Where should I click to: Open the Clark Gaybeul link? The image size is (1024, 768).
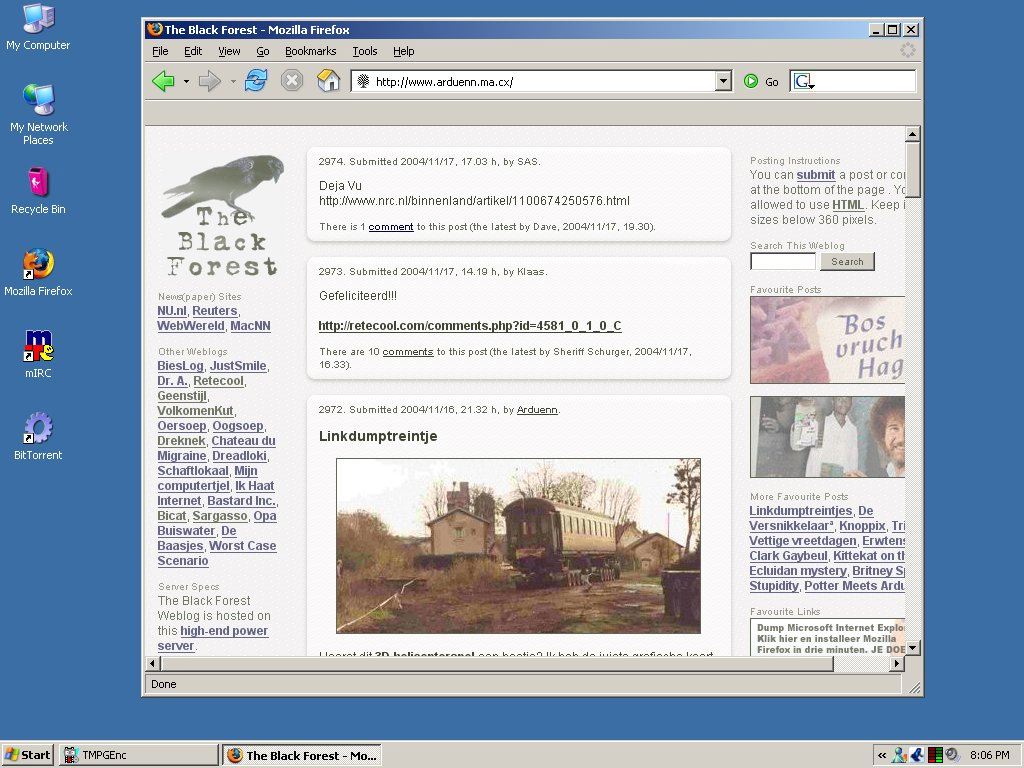(788, 556)
